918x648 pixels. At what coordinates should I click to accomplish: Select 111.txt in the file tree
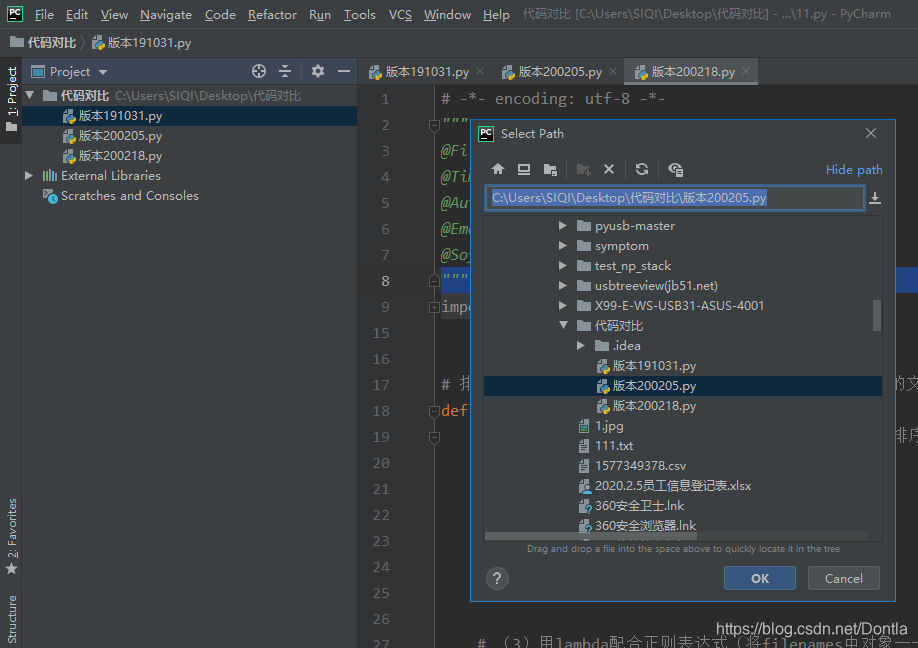point(614,445)
